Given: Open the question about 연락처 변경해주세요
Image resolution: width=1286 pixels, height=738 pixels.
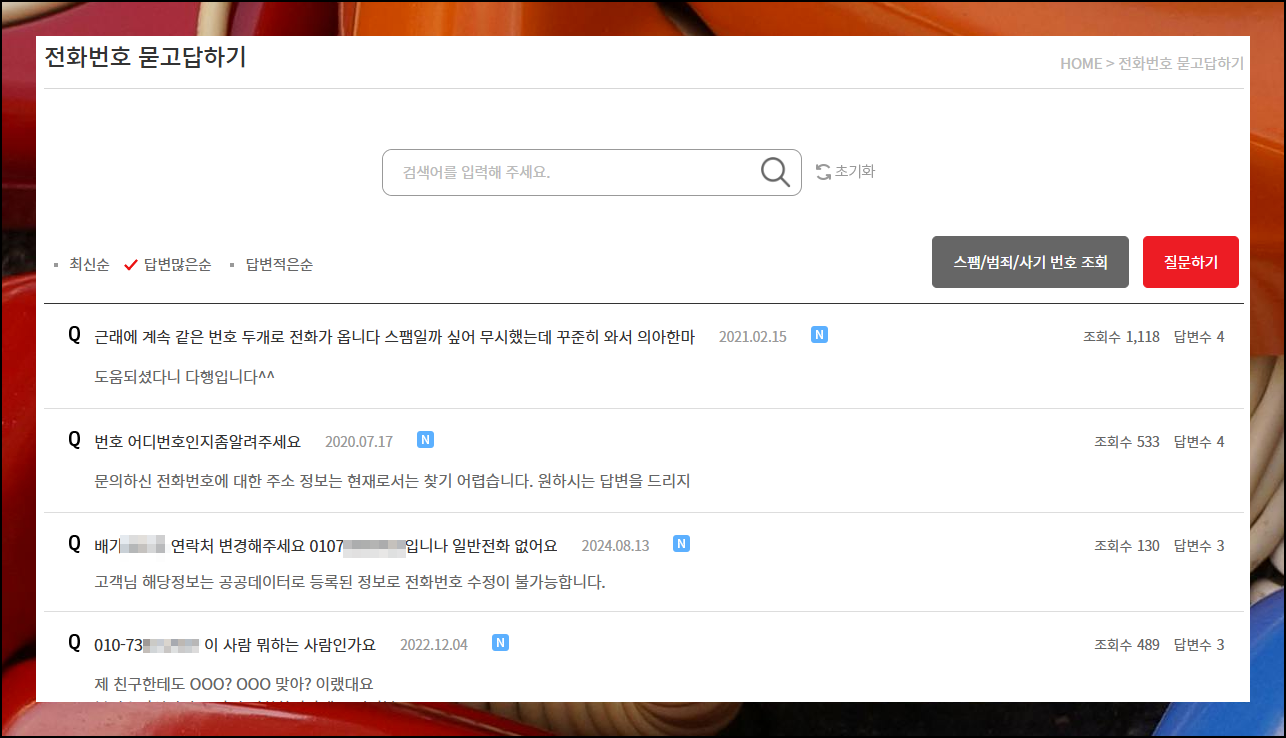Looking at the screenshot, I should 325,545.
